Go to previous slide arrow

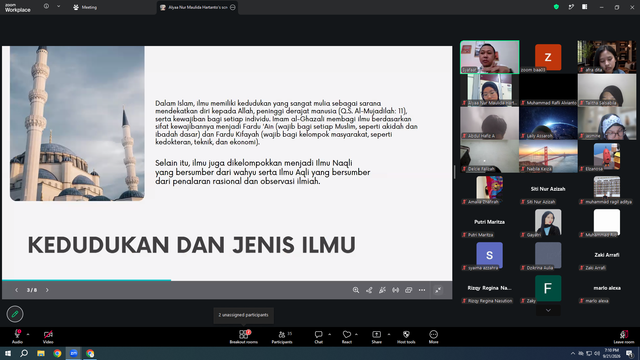(x=16, y=290)
